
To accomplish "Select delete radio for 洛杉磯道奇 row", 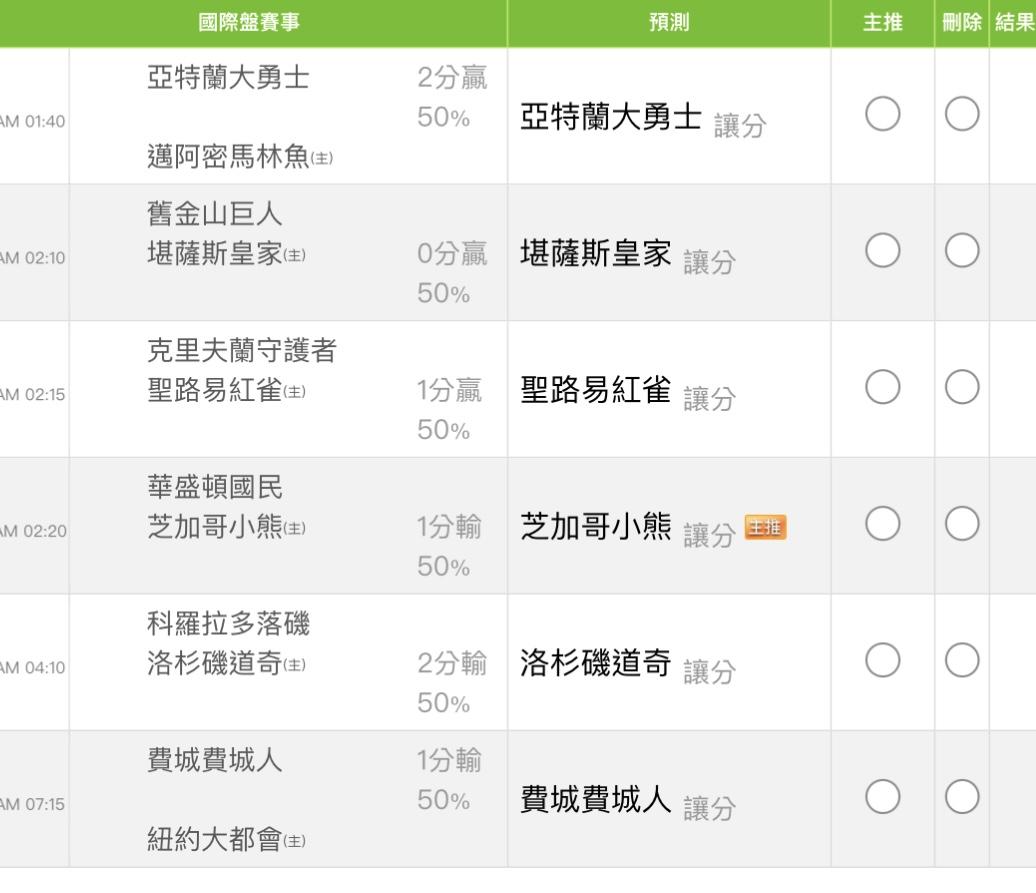I will tap(961, 660).
